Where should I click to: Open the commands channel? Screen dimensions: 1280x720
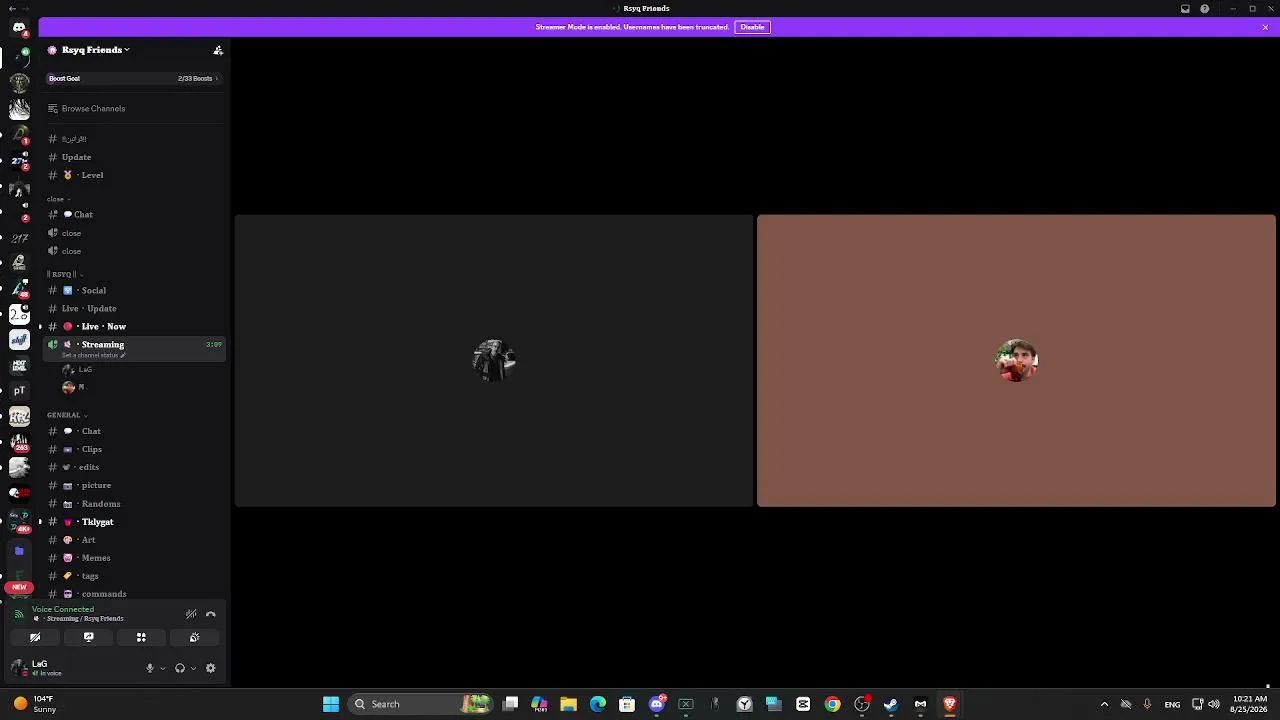(x=133, y=594)
